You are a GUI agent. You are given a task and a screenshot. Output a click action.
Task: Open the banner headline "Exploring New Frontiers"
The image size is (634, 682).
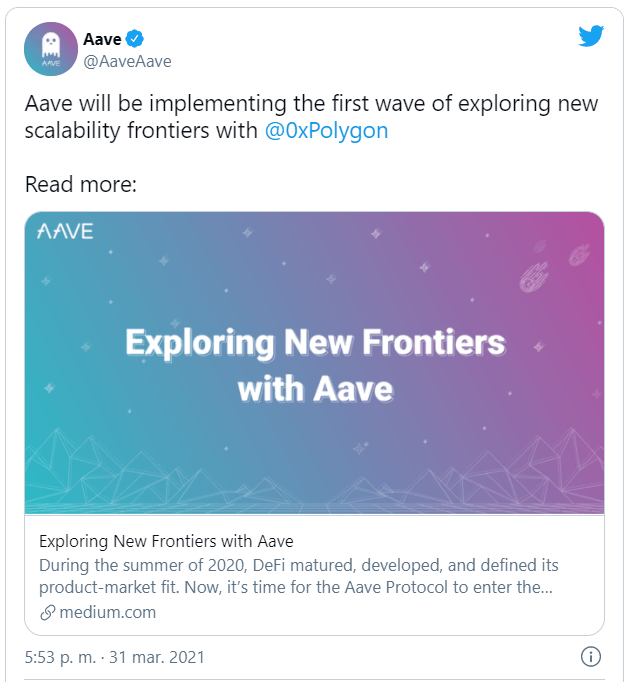click(315, 343)
